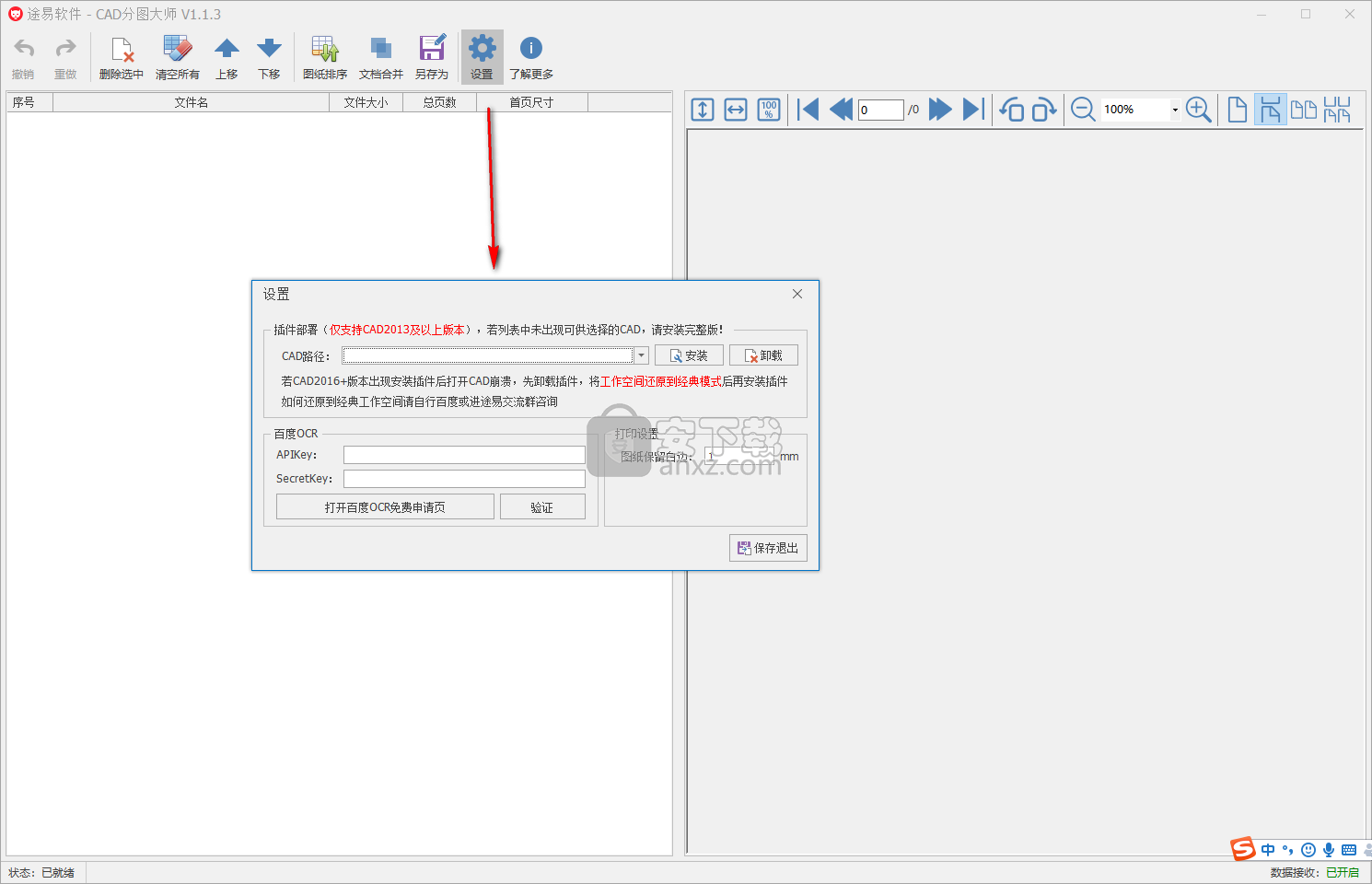Image resolution: width=1372 pixels, height=884 pixels.
Task: Click the 文件名 column header
Action: [192, 102]
